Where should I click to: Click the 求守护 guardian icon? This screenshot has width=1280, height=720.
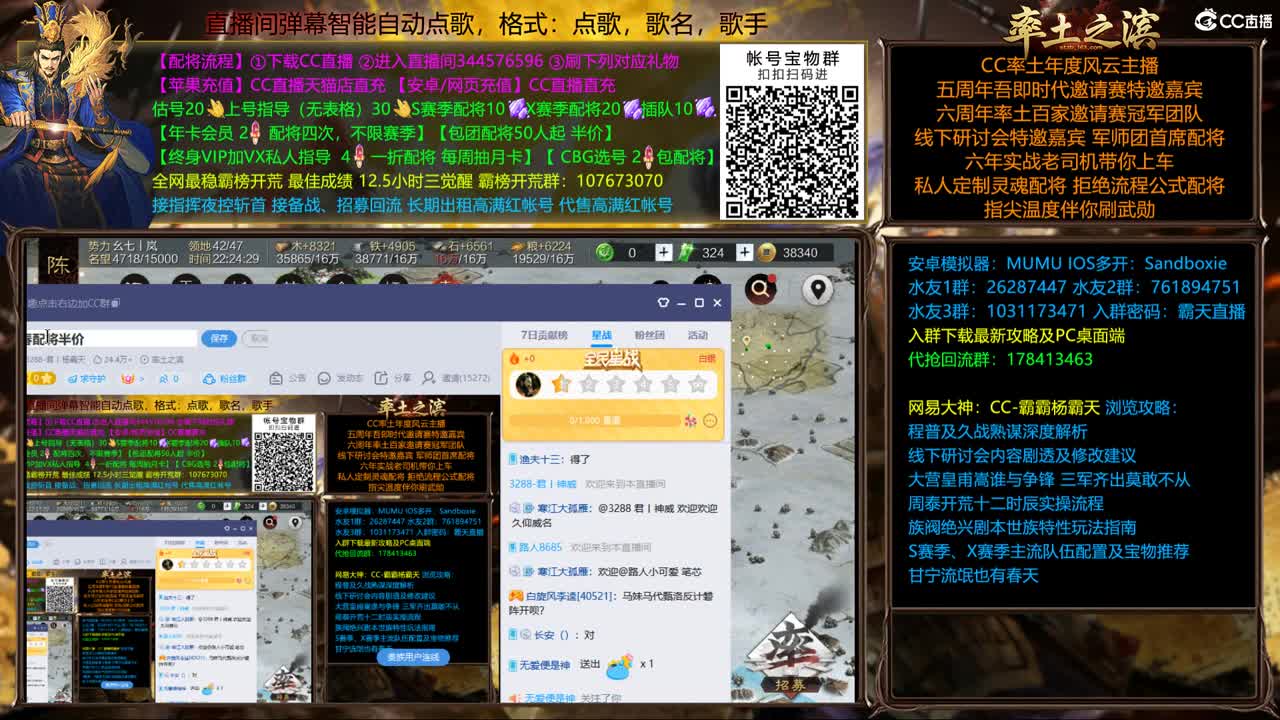coord(72,379)
